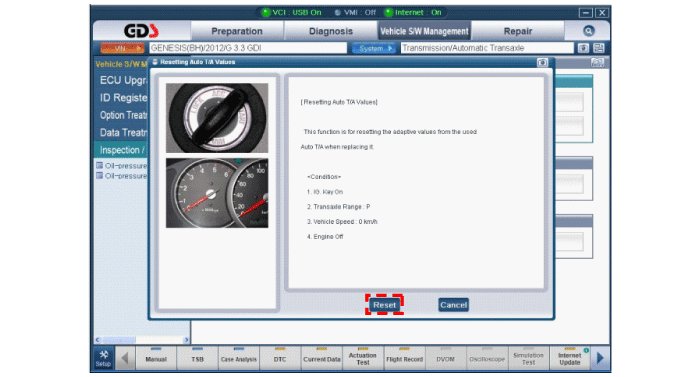This screenshot has height=377, width=700.
Task: Click the GENESIS vehicle info field
Action: coord(248,48)
